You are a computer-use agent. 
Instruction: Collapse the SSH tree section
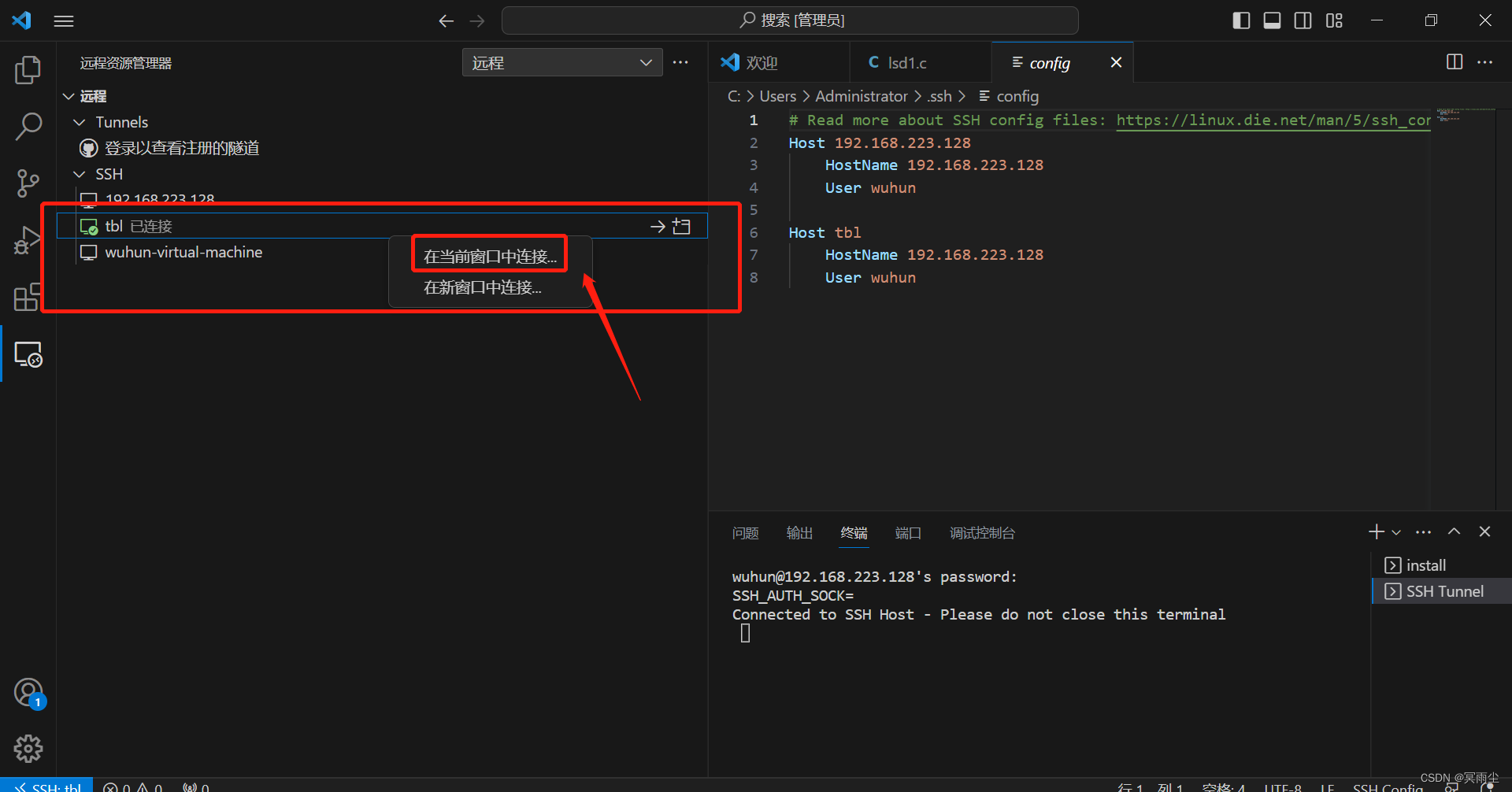point(79,173)
